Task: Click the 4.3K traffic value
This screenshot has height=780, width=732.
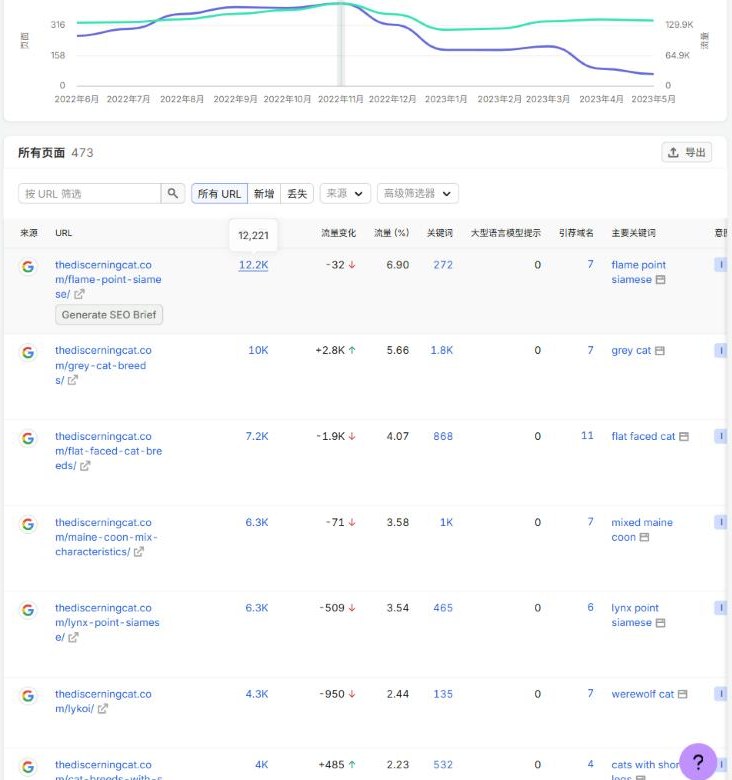Action: (x=257, y=694)
